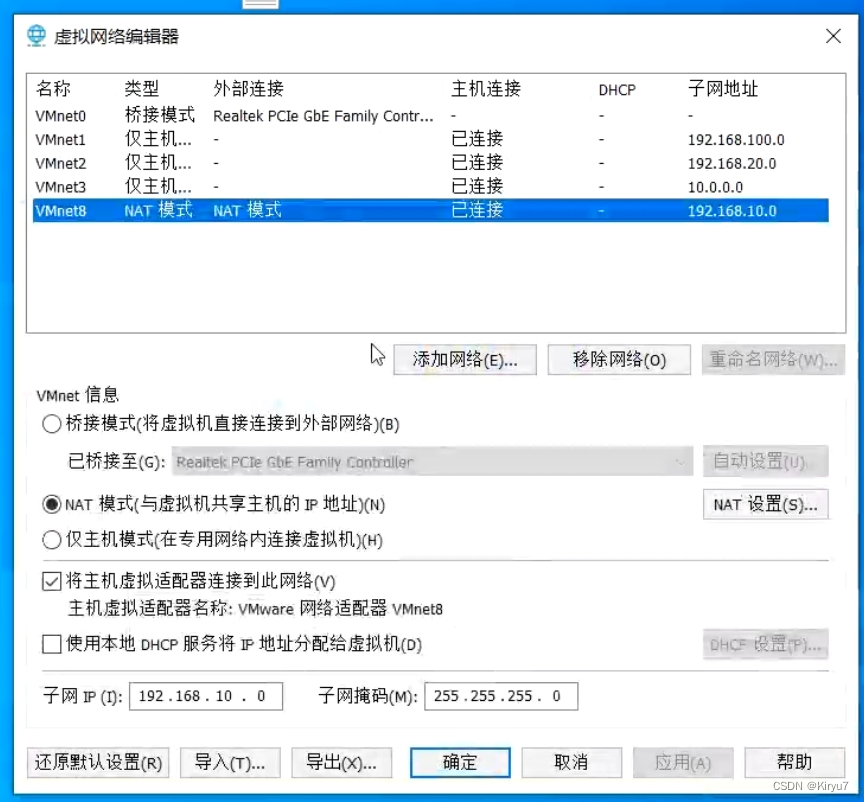Click the 添加网络 button
Screen dimensions: 864x802
pos(465,360)
